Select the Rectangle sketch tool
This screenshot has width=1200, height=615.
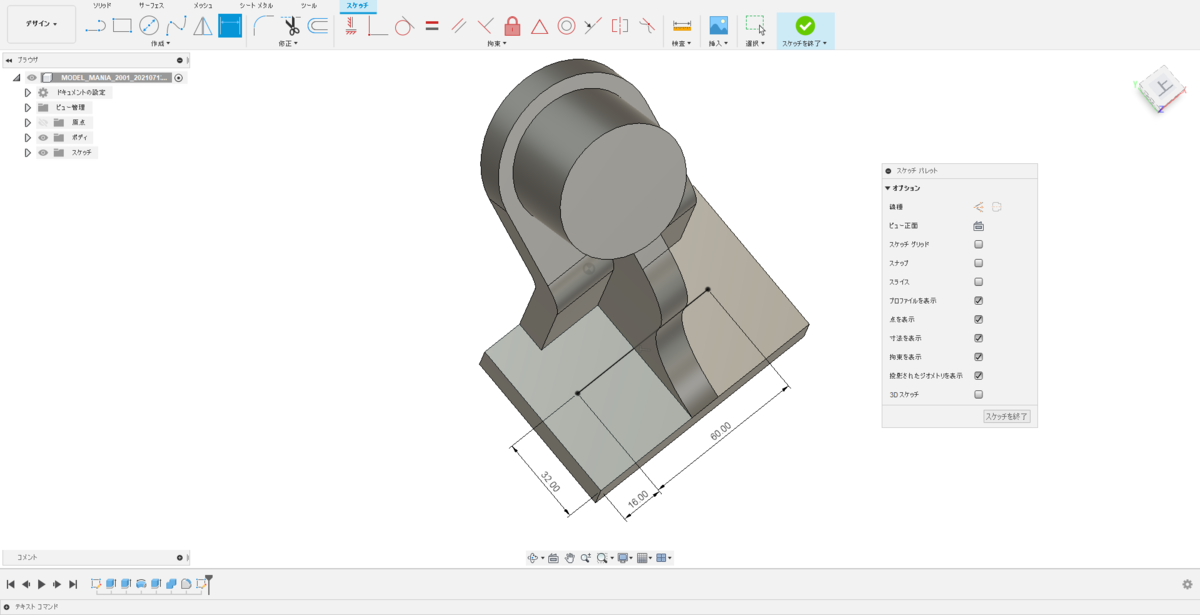[122, 26]
